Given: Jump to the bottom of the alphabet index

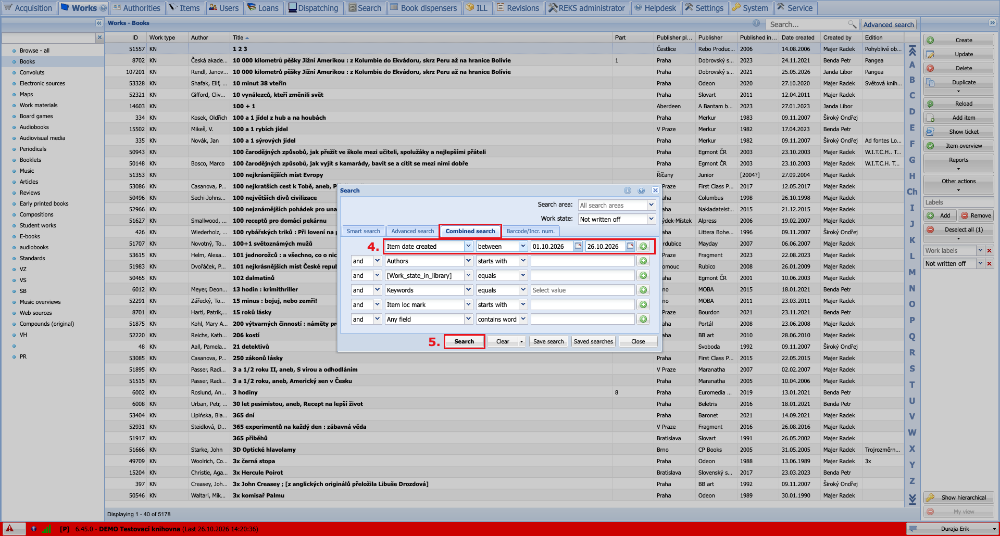Looking at the screenshot, I should pyautogui.click(x=913, y=498).
